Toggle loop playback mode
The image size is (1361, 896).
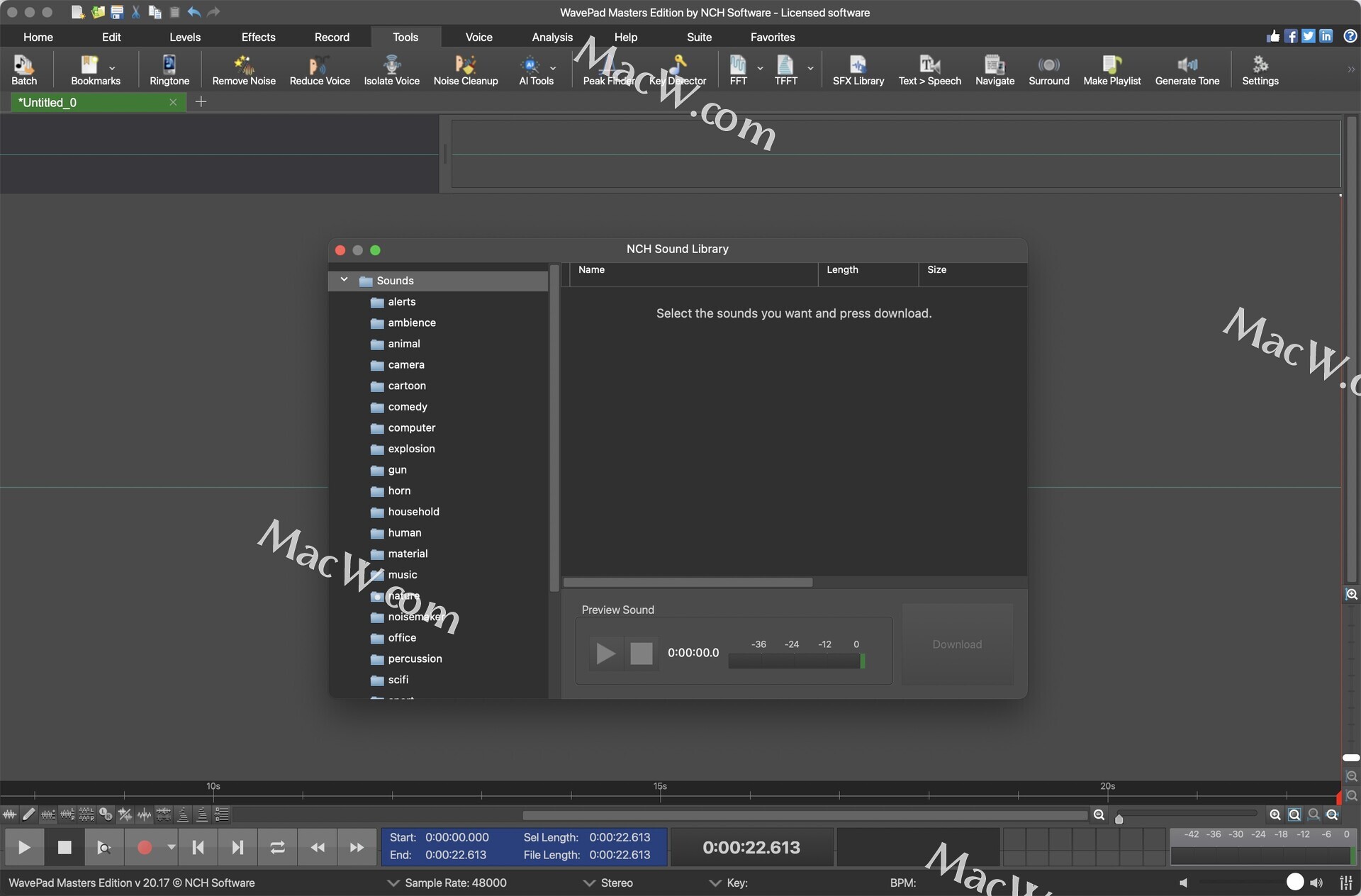(277, 847)
